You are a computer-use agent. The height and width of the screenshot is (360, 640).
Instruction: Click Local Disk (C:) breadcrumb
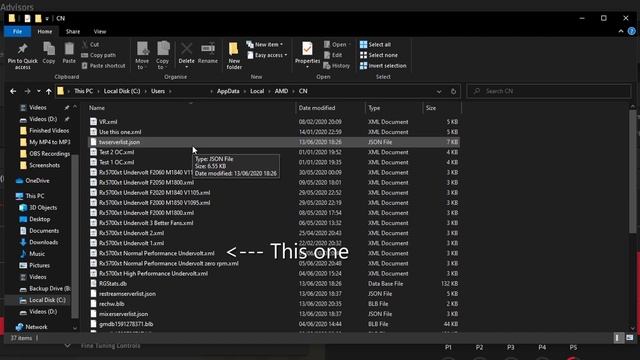122,91
